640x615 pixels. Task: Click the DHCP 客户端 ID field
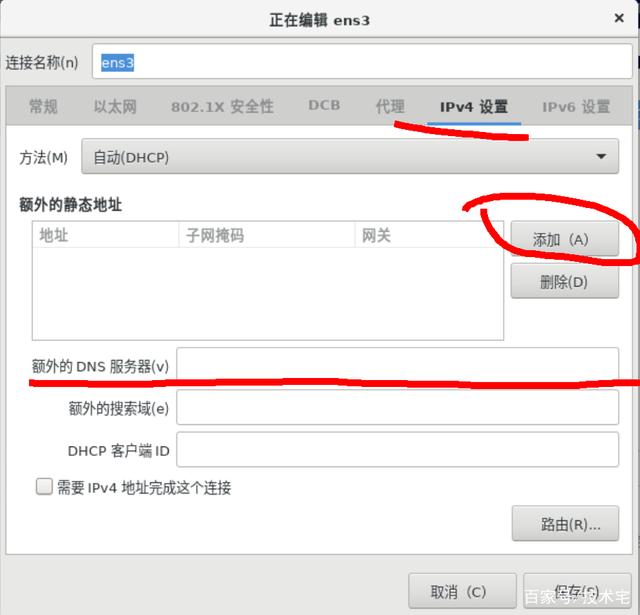[398, 450]
